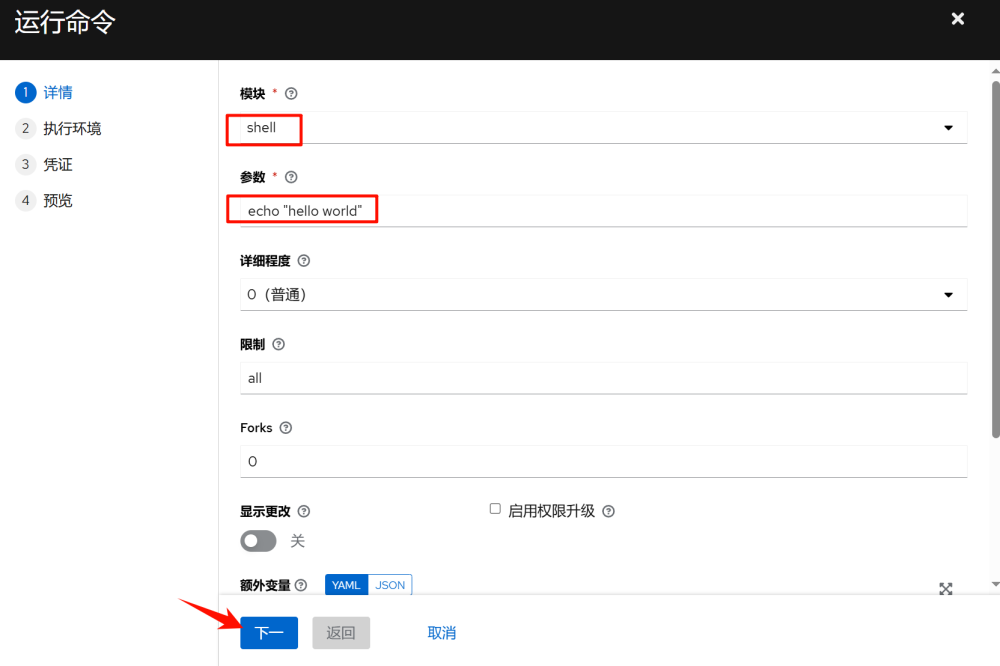The image size is (1000, 666).
Task: Expand the extra variables editor to fullscreen
Action: tap(945, 590)
